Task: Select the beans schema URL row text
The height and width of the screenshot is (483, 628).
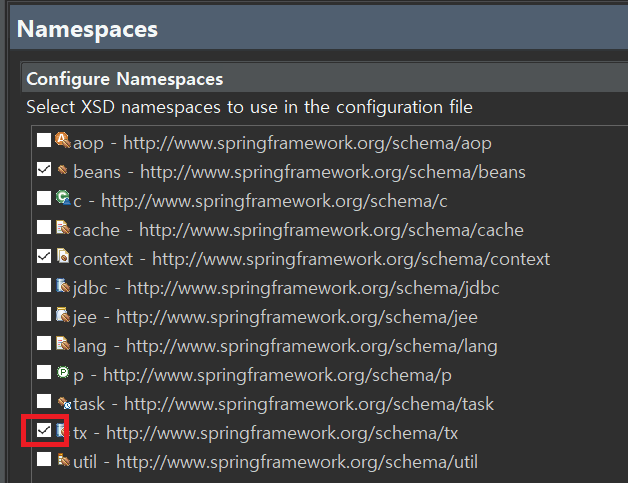Action: click(300, 172)
